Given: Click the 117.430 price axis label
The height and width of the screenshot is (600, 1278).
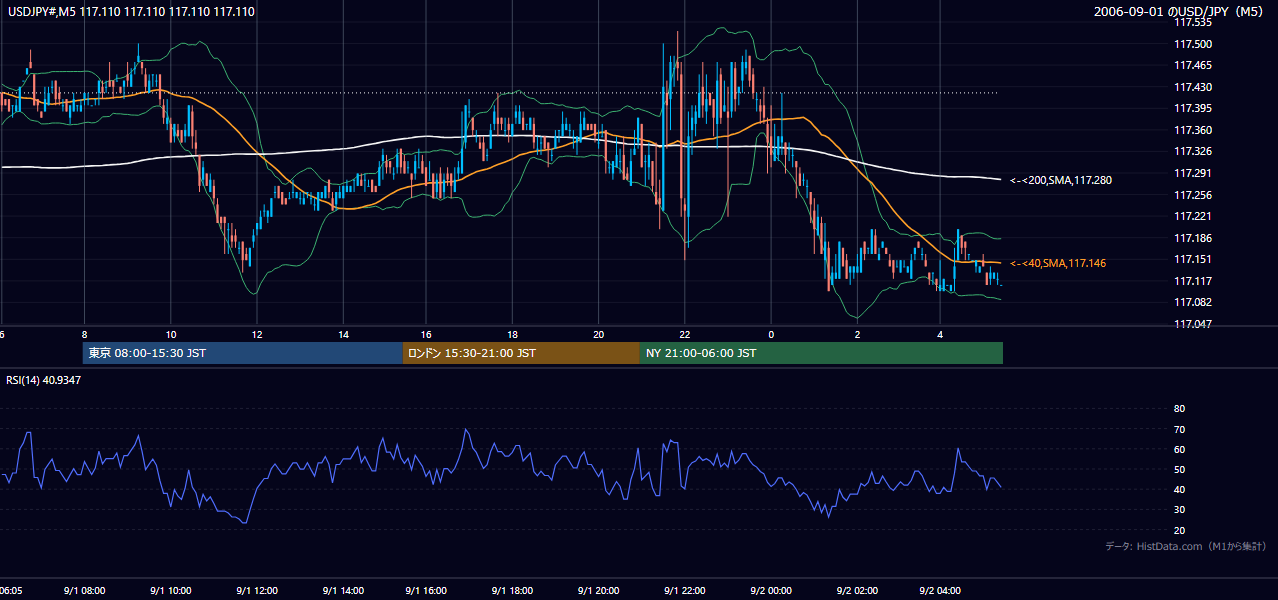Looking at the screenshot, I should click(x=1193, y=87).
